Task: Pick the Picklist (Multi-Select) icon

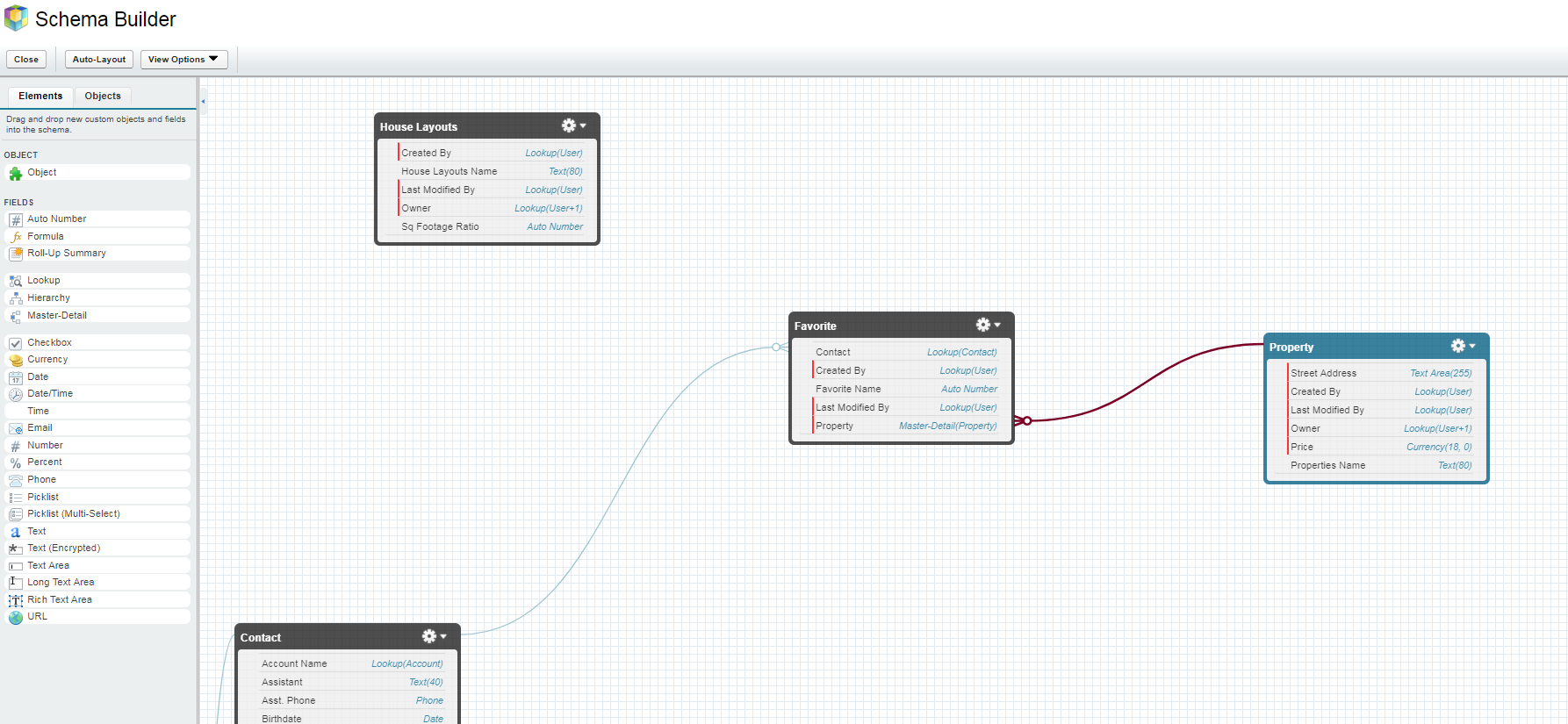Action: (15, 514)
